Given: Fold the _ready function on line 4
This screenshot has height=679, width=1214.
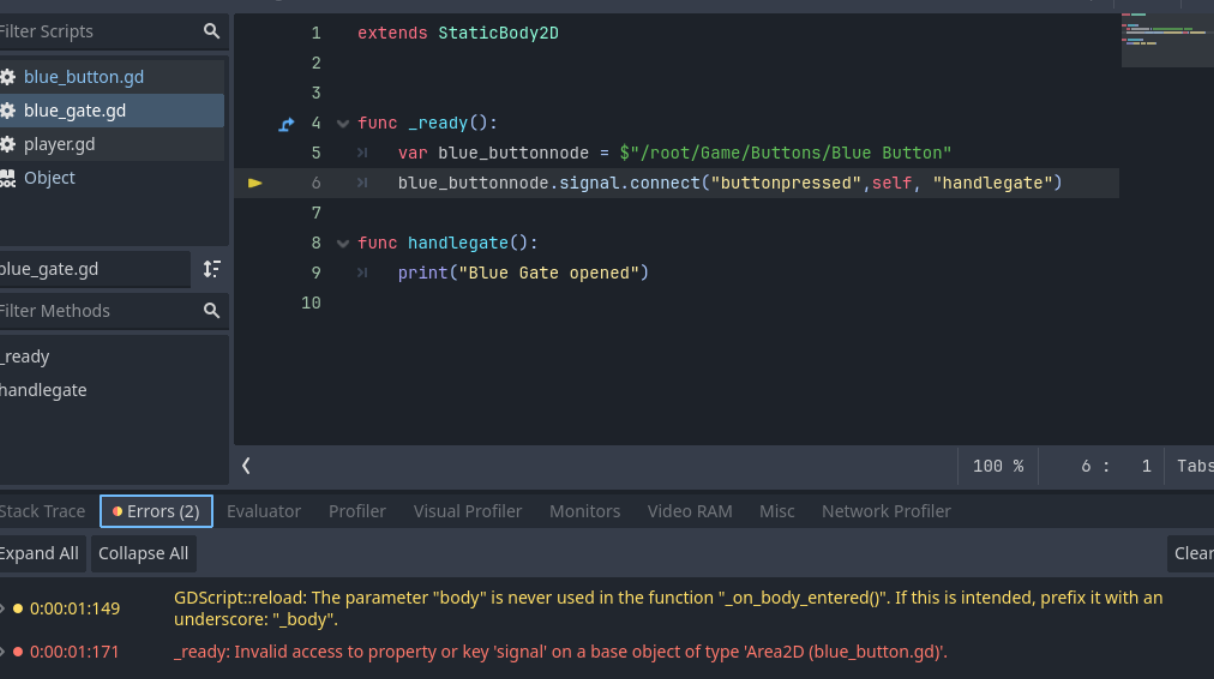Looking at the screenshot, I should click(343, 124).
